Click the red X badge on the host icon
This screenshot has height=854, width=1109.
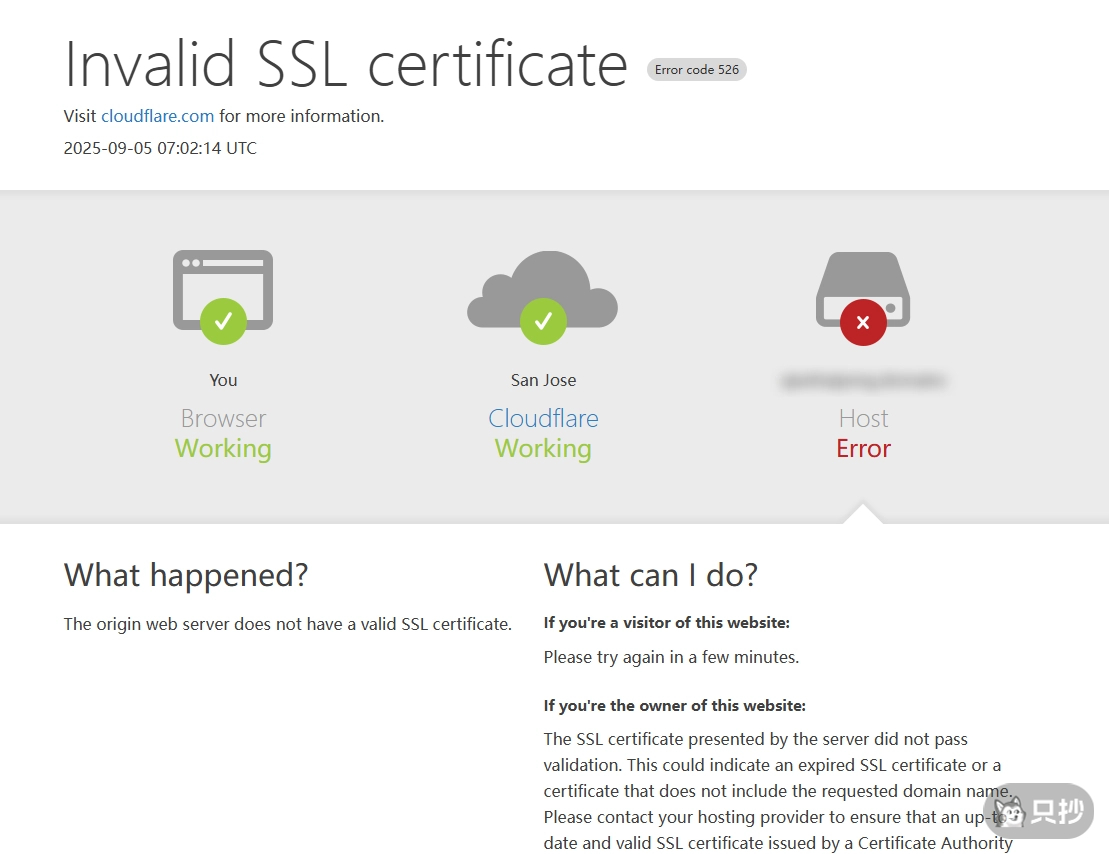click(862, 322)
